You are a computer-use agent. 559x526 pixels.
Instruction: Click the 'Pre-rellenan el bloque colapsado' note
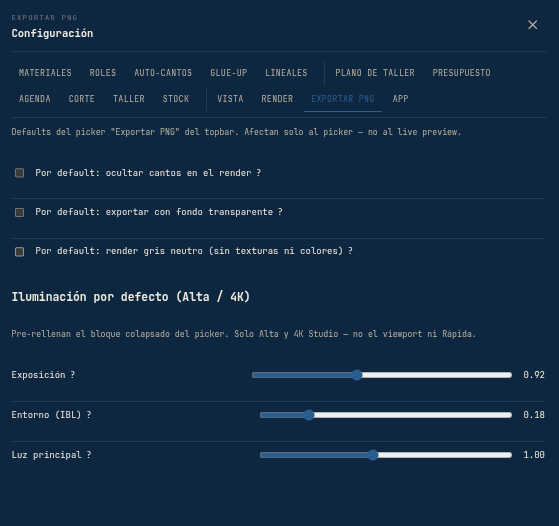point(244,334)
